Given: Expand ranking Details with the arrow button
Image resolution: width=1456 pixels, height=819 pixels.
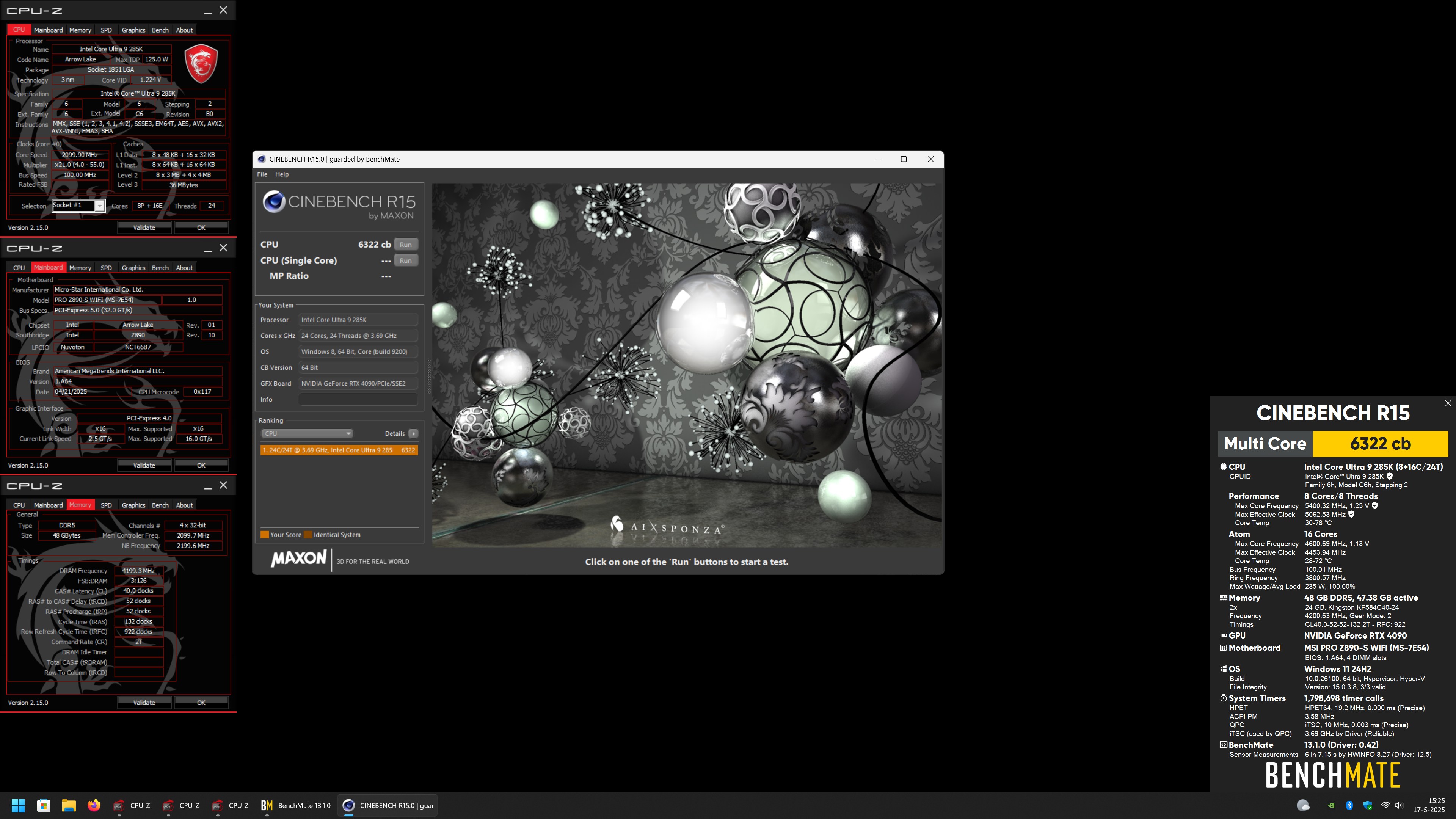Looking at the screenshot, I should (x=414, y=433).
